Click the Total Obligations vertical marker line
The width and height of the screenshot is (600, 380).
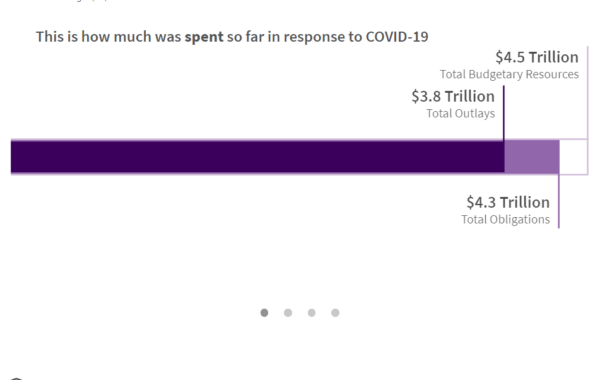559,201
